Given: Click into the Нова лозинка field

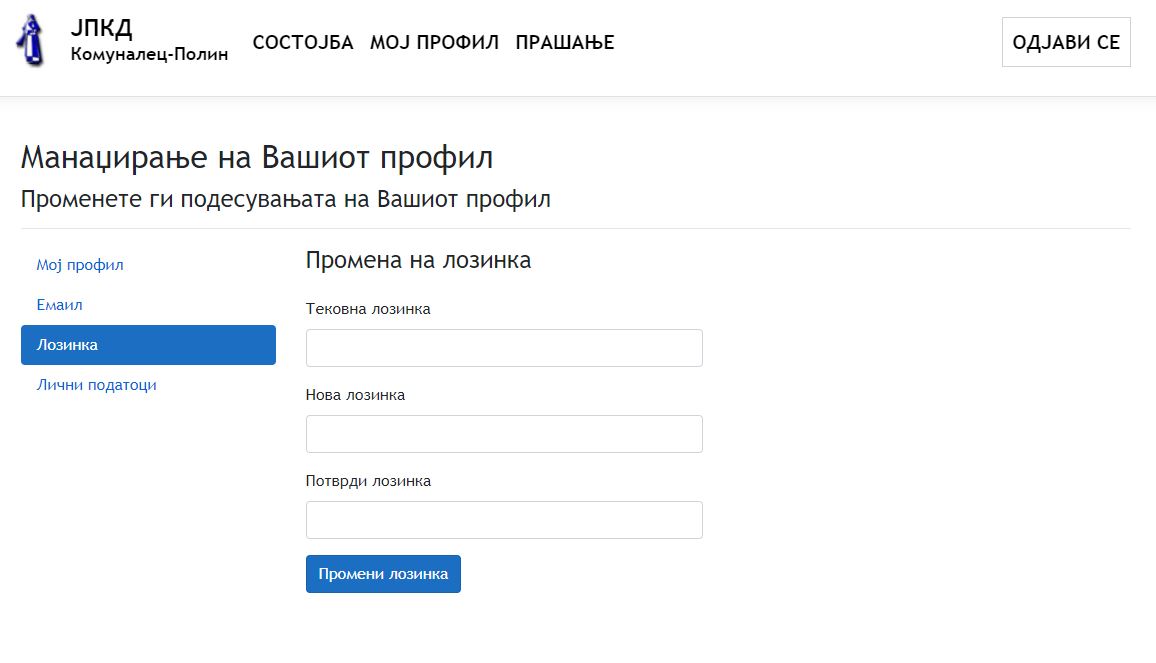Looking at the screenshot, I should (x=504, y=434).
